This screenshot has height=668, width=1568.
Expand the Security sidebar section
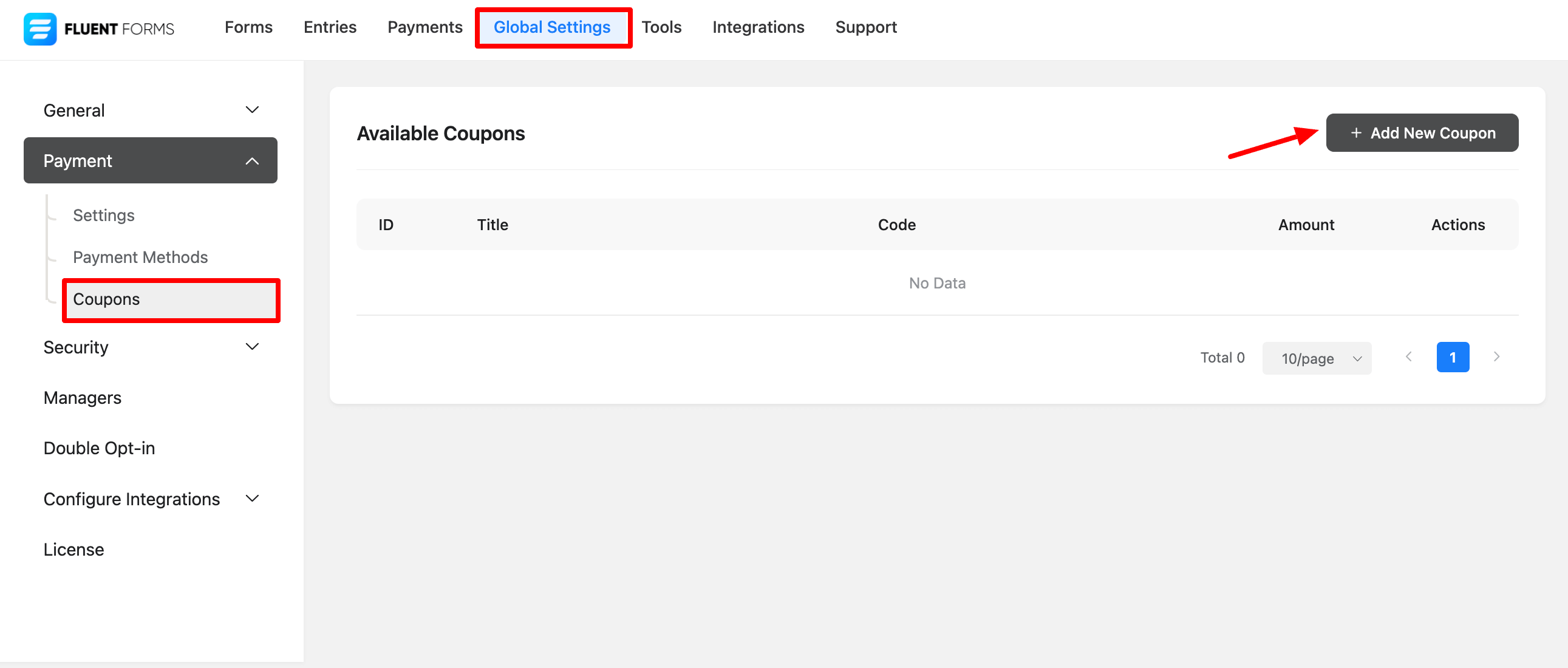[252, 347]
